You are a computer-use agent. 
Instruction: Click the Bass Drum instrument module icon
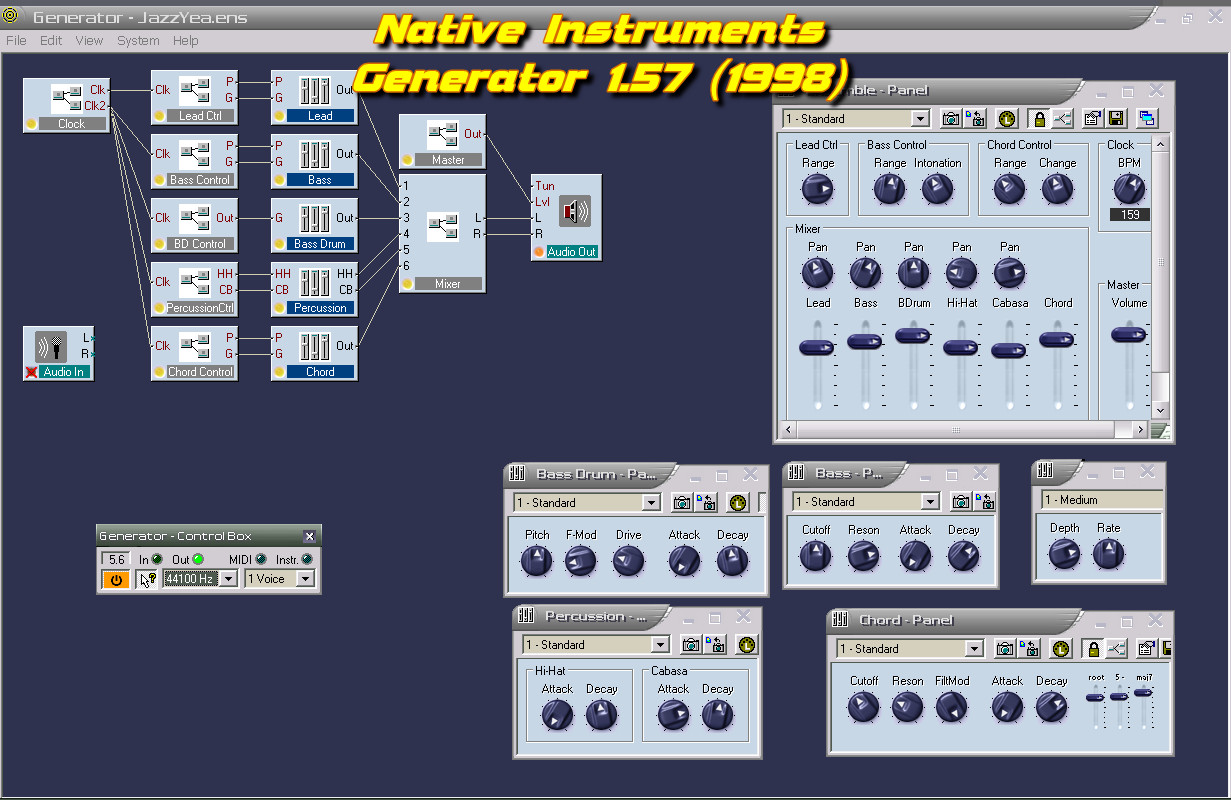point(315,218)
